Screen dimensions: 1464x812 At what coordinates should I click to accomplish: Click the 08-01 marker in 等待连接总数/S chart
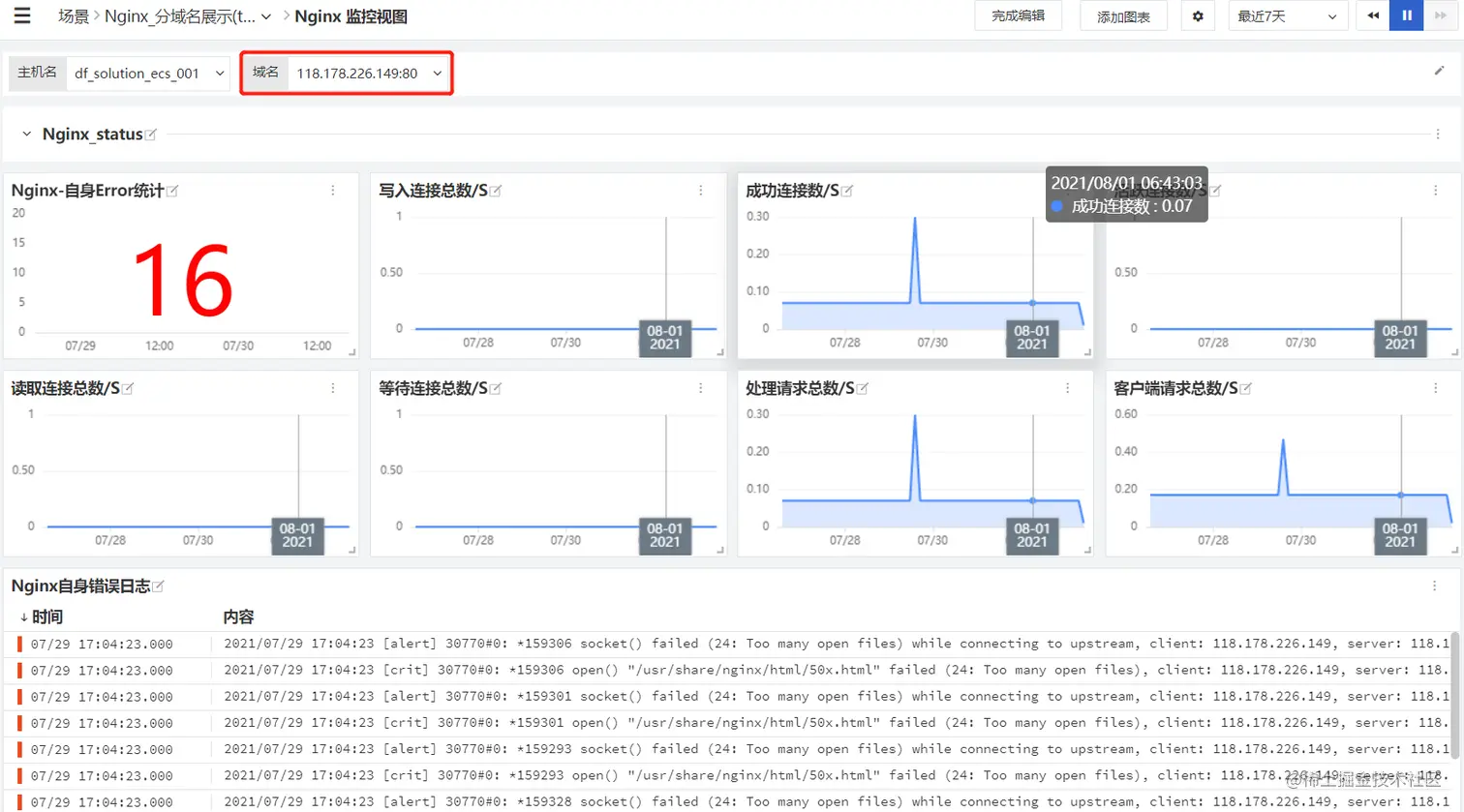pos(665,535)
